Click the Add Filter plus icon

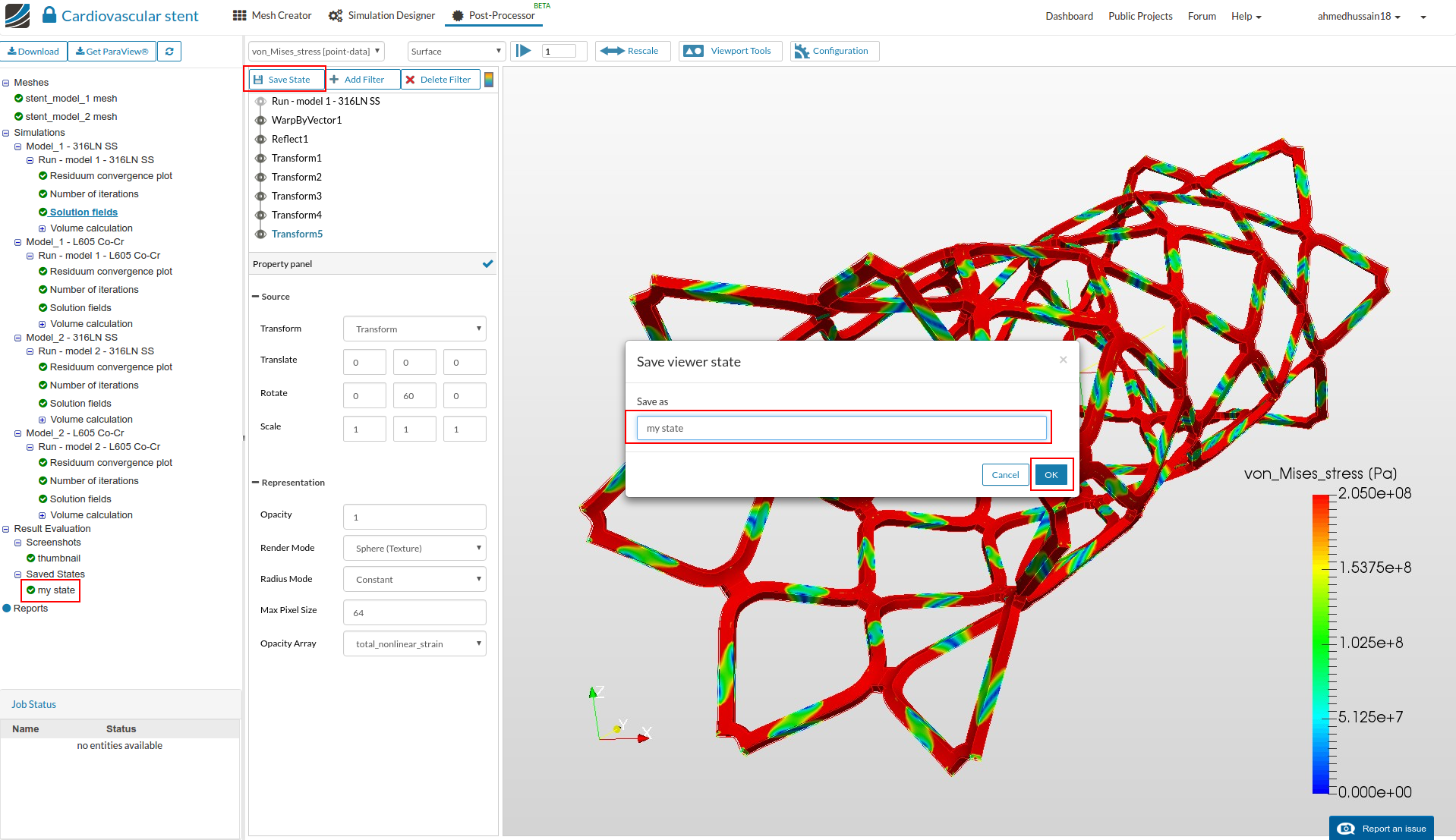coord(334,80)
